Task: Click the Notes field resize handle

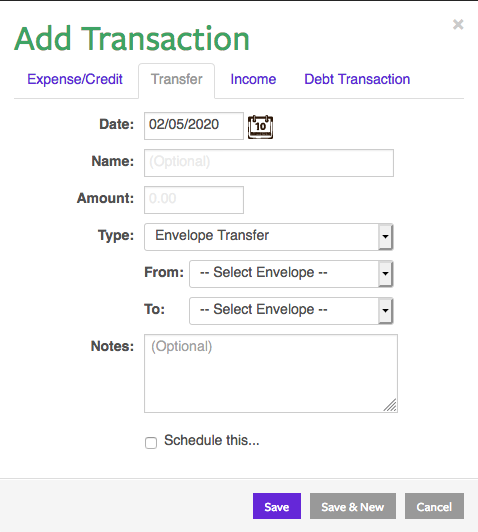Action: tap(390, 405)
